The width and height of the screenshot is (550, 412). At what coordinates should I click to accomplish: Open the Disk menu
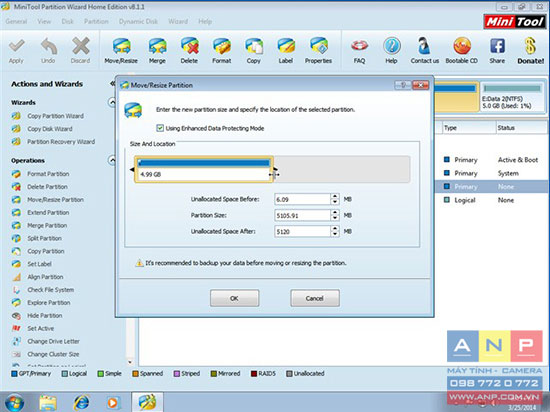pyautogui.click(x=67, y=21)
